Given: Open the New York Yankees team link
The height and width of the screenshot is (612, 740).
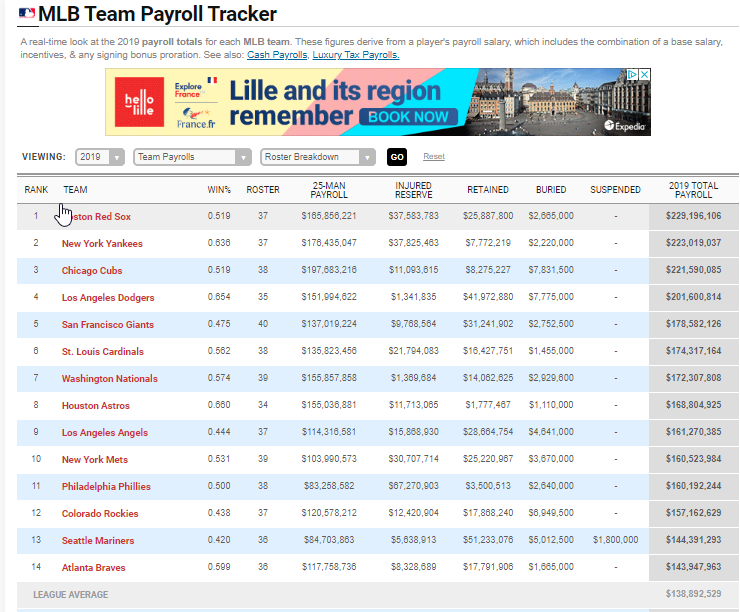Looking at the screenshot, I should click(102, 244).
